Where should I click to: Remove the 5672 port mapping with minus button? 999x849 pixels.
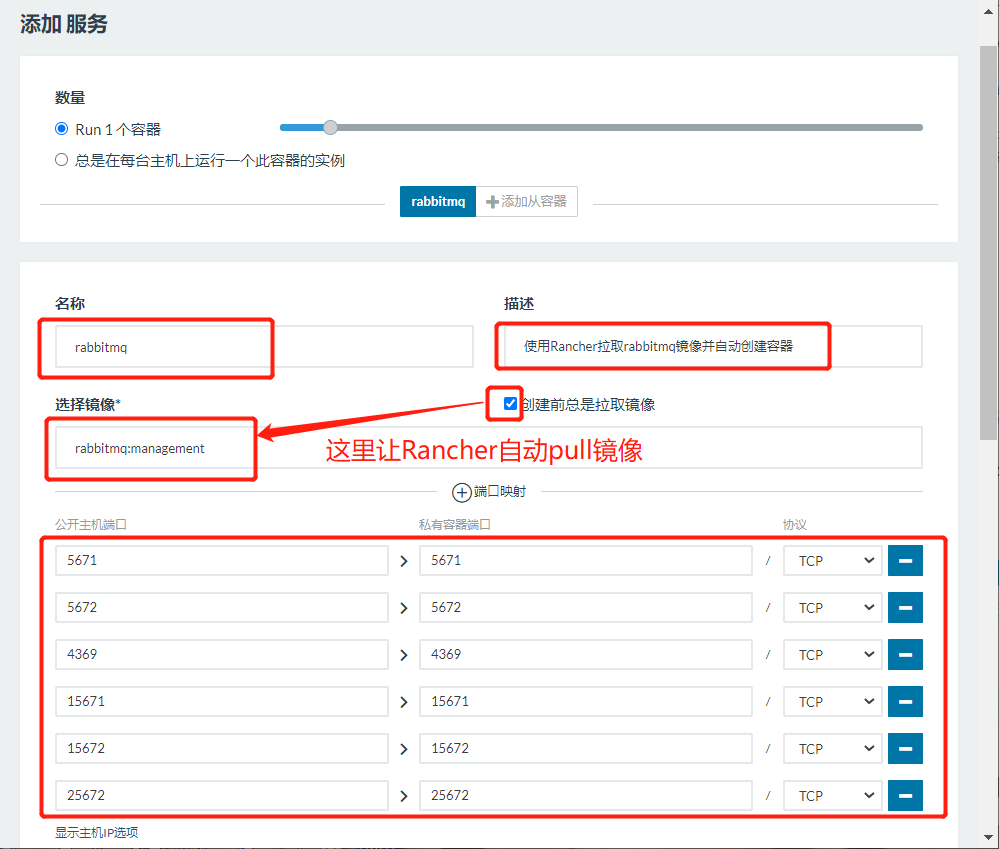[904, 607]
